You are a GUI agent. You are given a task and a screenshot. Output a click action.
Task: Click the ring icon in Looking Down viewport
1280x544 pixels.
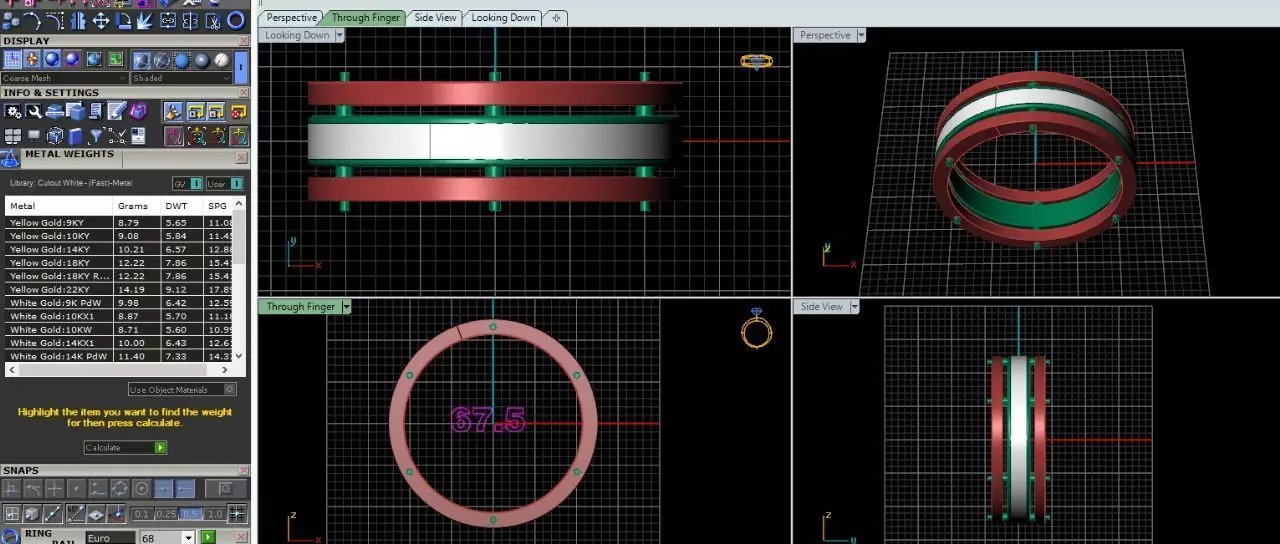tap(756, 61)
